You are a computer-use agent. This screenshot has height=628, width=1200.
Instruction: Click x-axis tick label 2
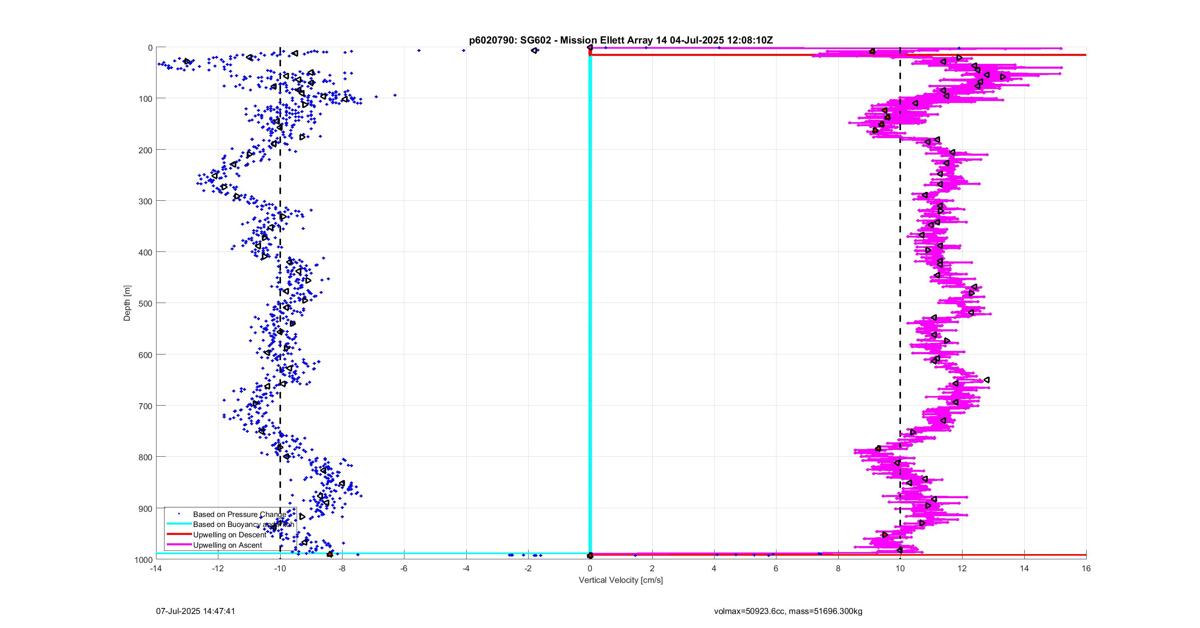(x=652, y=568)
